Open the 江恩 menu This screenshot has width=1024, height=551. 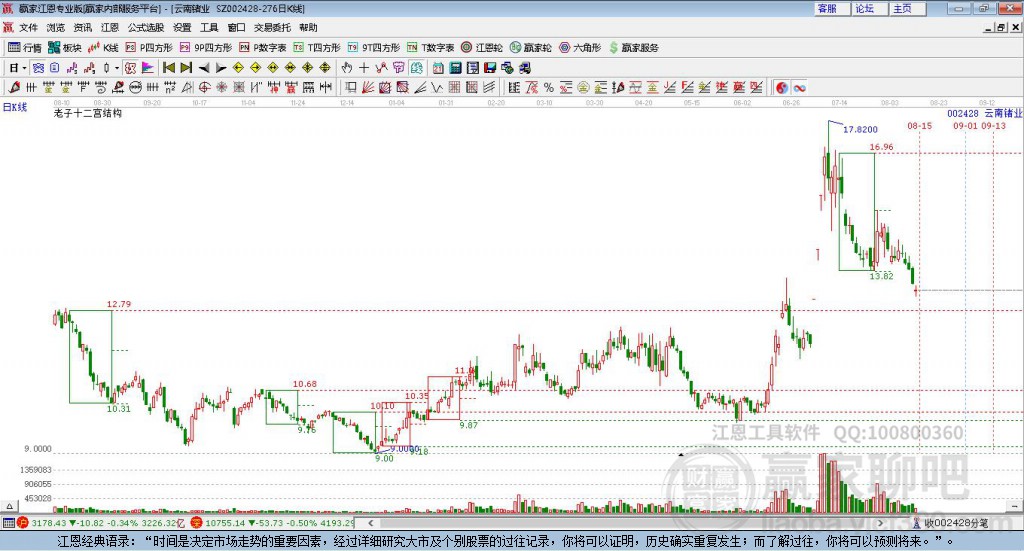coord(110,27)
